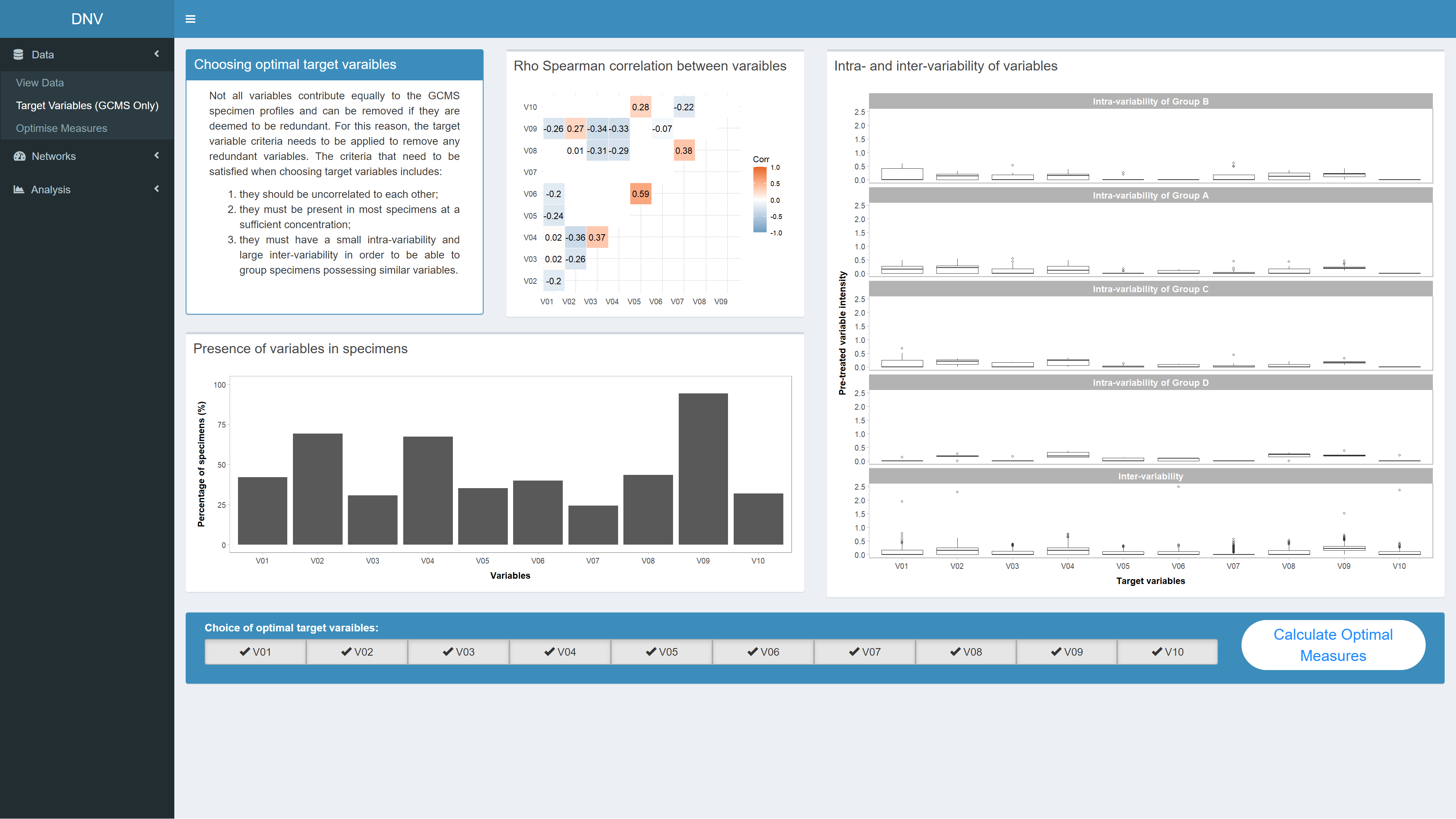Image resolution: width=1456 pixels, height=819 pixels.
Task: Click the checkmark icon on V10
Action: click(x=1157, y=652)
